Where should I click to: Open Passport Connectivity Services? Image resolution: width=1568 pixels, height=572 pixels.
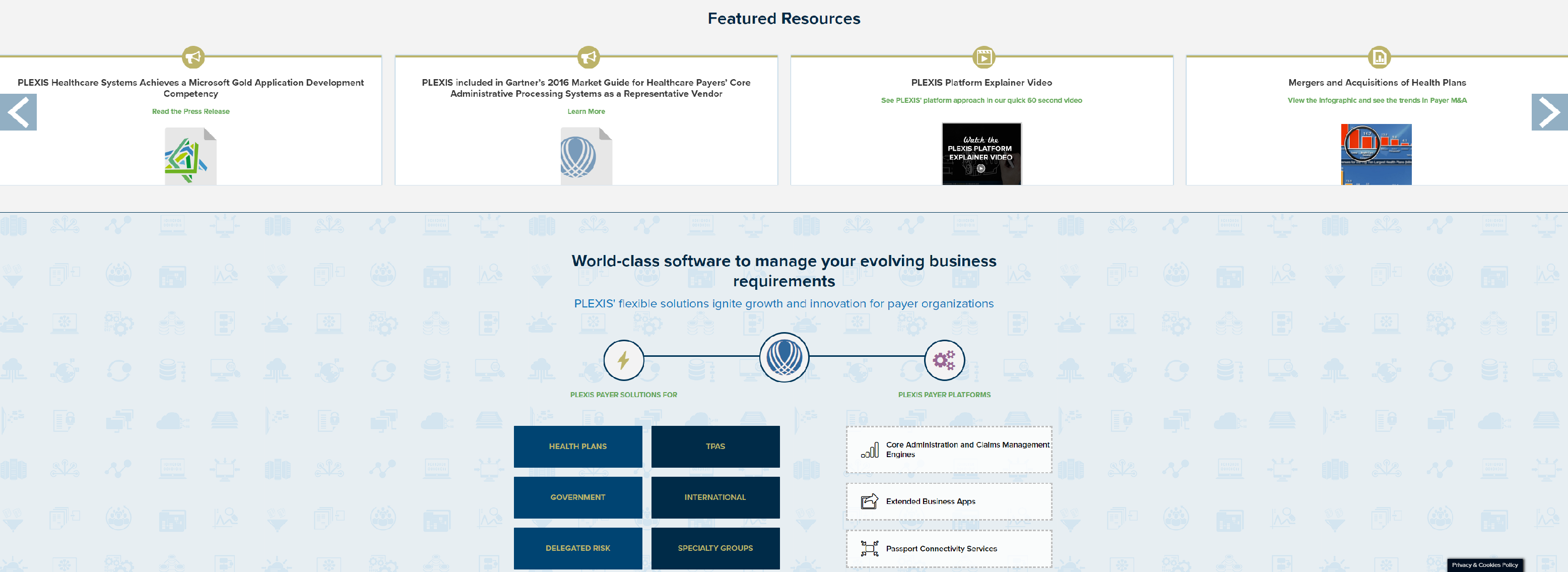[x=948, y=549]
